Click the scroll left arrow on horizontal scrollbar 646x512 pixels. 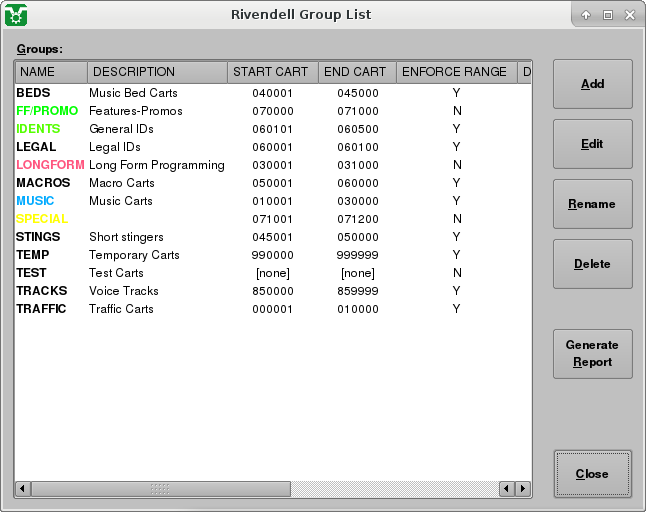[22, 489]
